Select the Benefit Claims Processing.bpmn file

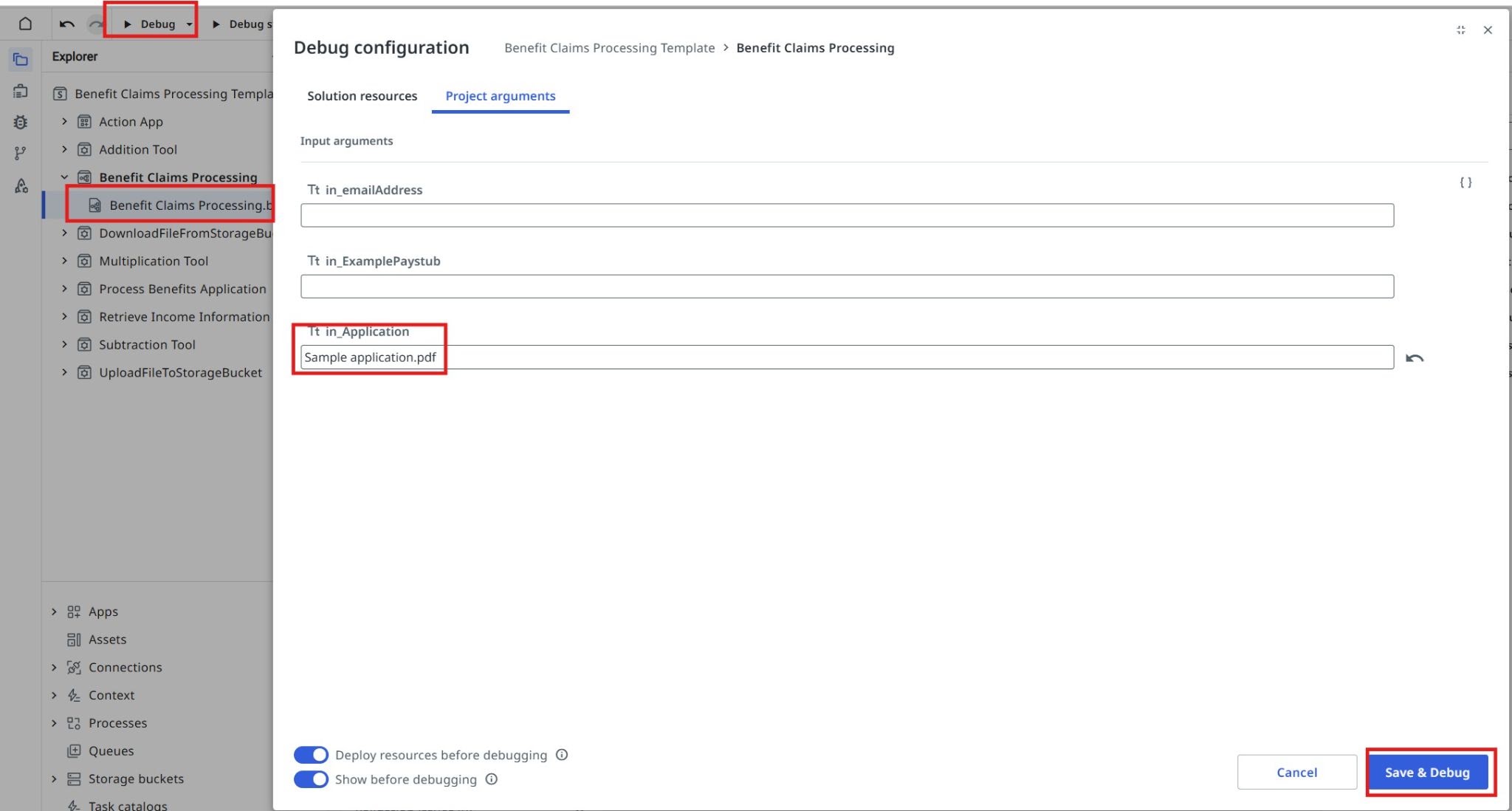tap(180, 205)
